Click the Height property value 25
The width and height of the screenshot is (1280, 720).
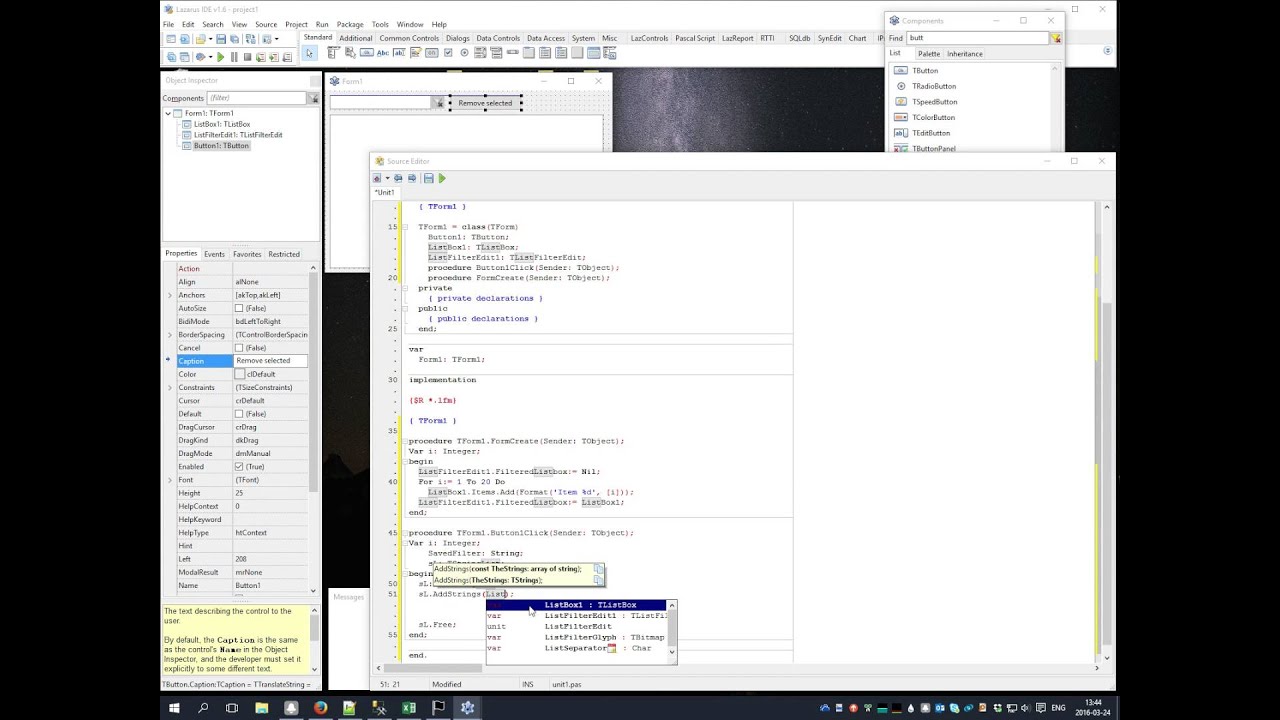pyautogui.click(x=270, y=493)
